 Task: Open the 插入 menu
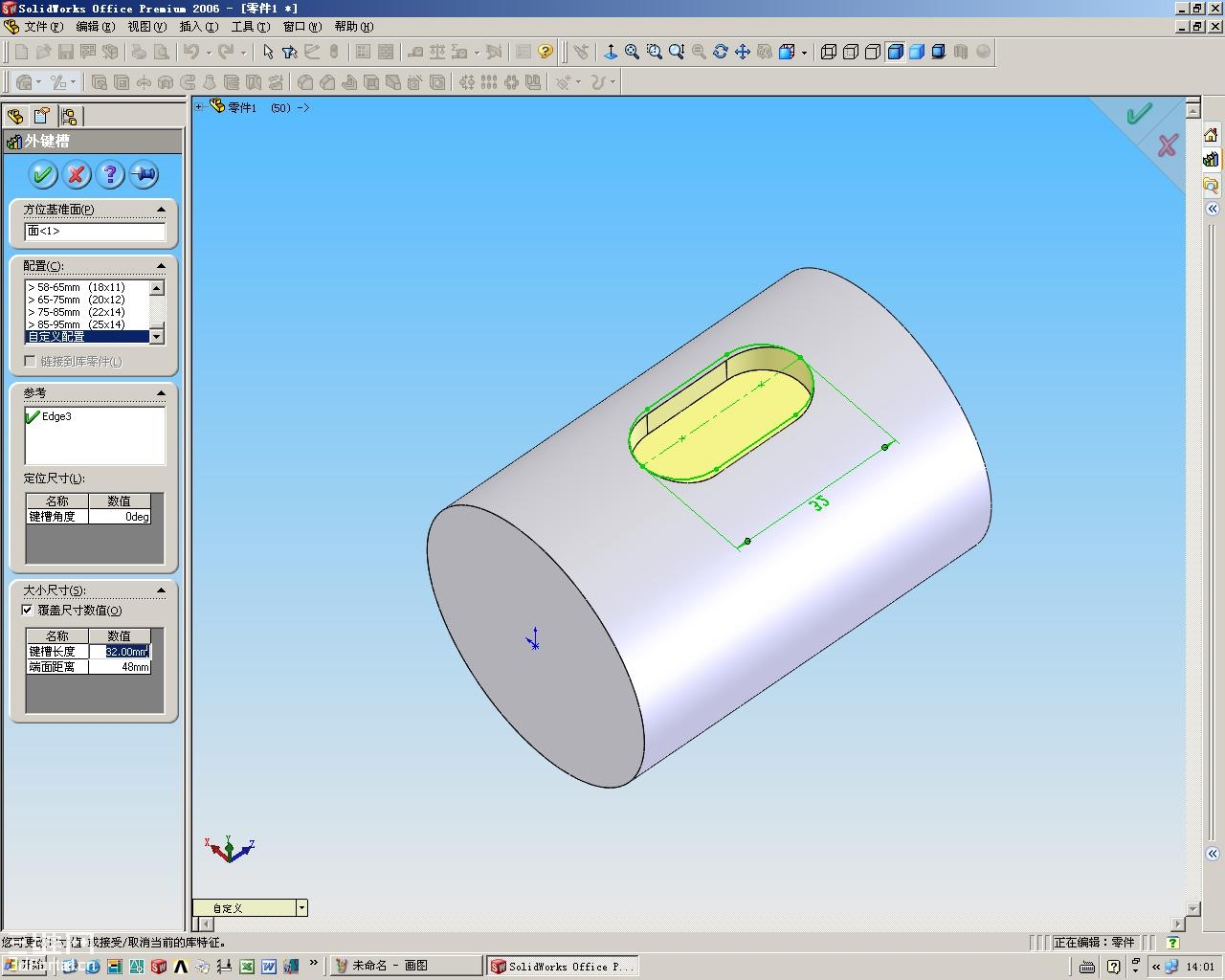pos(198,27)
